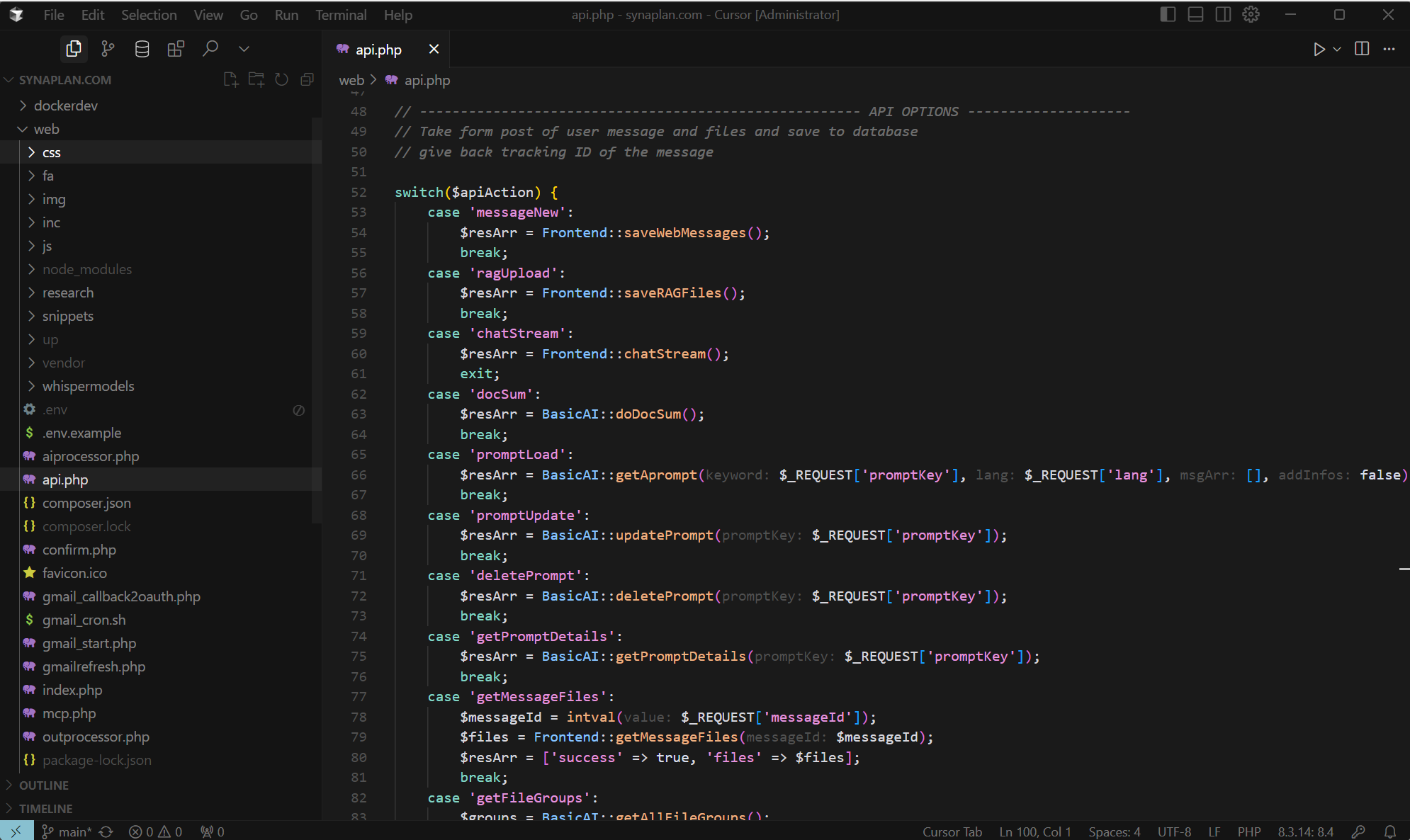Viewport: 1410px width, 840px height.
Task: Open the Database view icon in sidebar
Action: point(142,49)
